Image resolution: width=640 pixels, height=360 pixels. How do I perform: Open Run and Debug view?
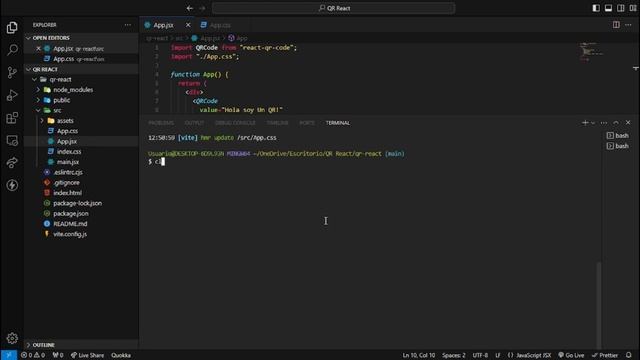click(12, 95)
